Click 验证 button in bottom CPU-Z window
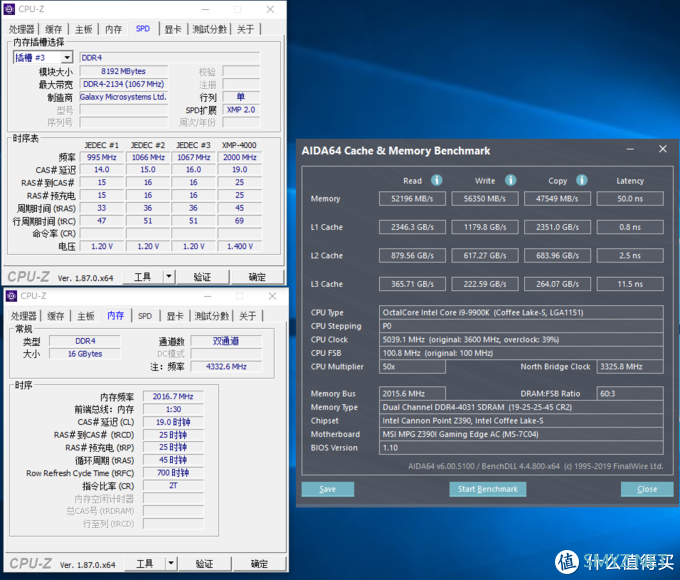This screenshot has width=680, height=580. (x=204, y=563)
